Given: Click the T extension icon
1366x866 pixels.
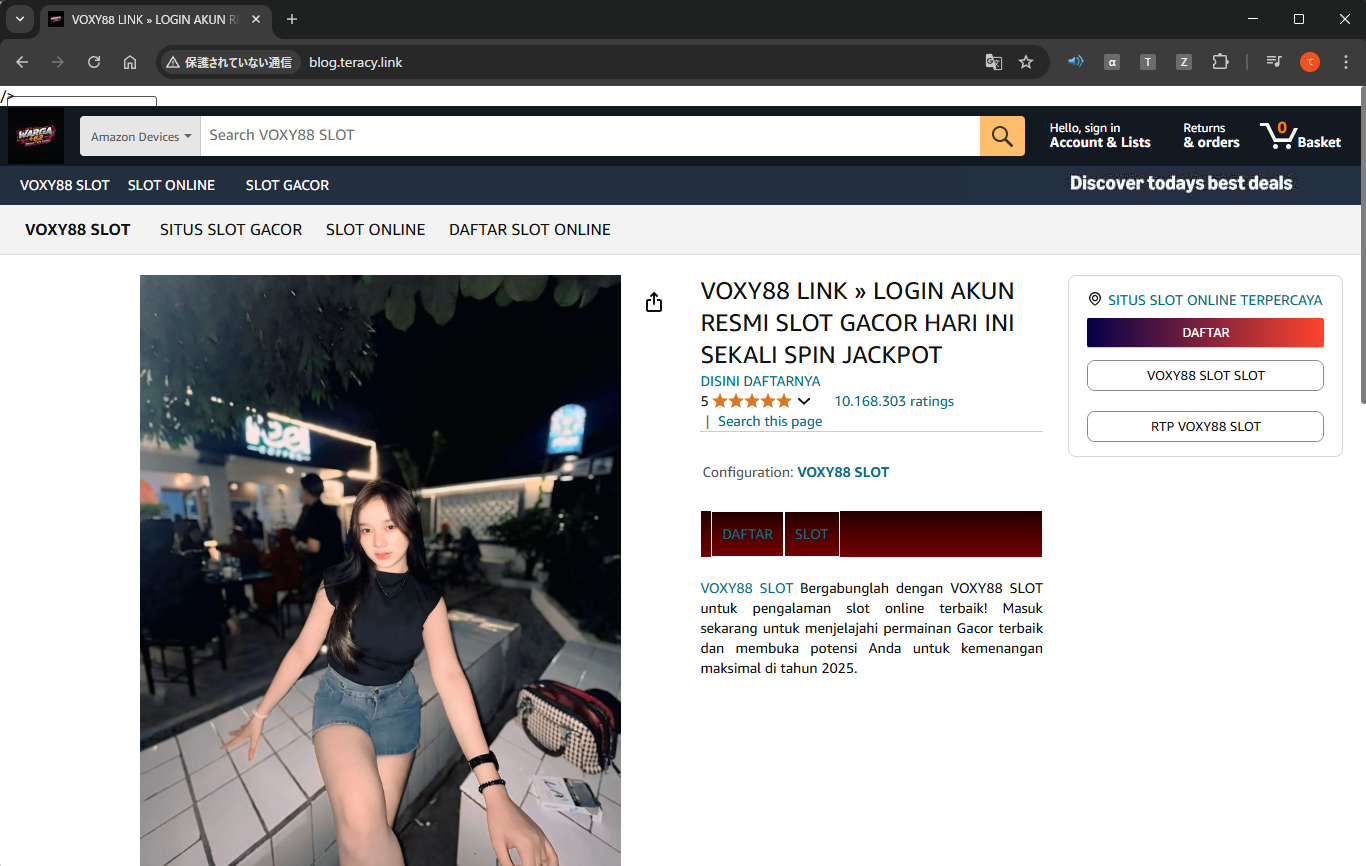Looking at the screenshot, I should tap(1148, 62).
